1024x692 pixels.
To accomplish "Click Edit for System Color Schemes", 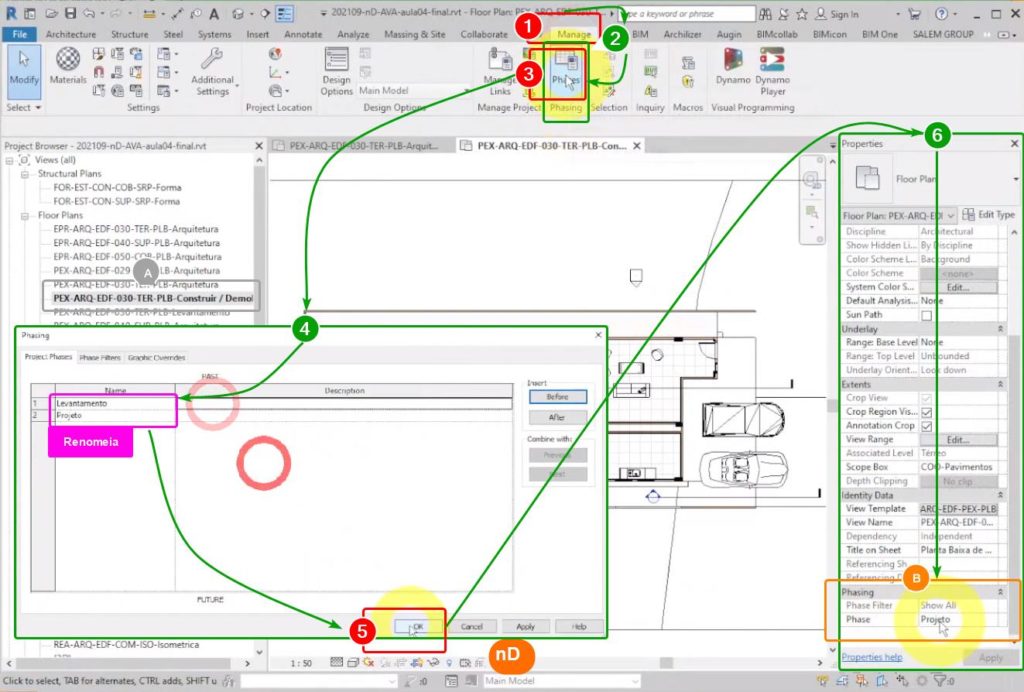I will click(x=958, y=287).
